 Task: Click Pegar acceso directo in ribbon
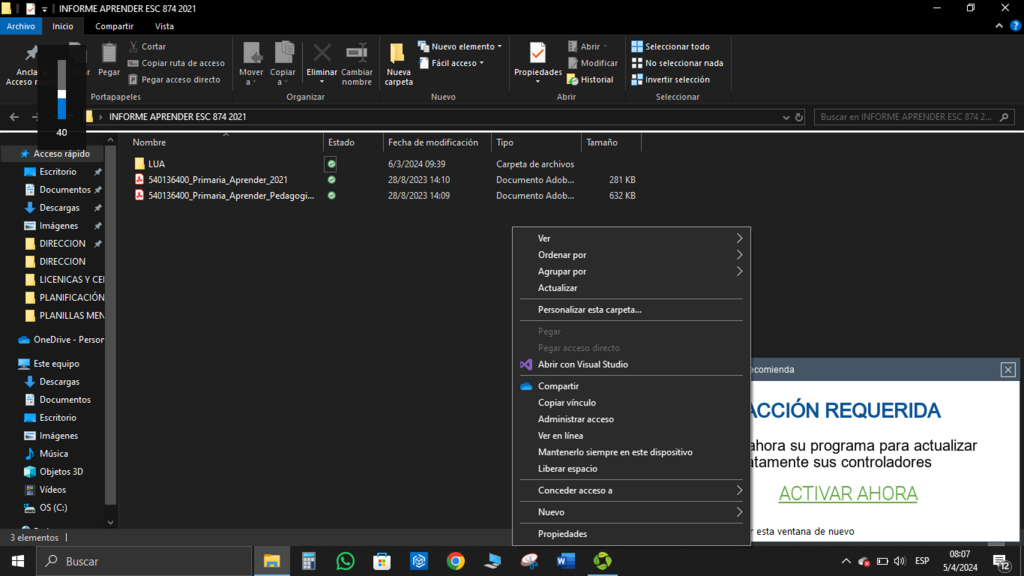coord(174,80)
